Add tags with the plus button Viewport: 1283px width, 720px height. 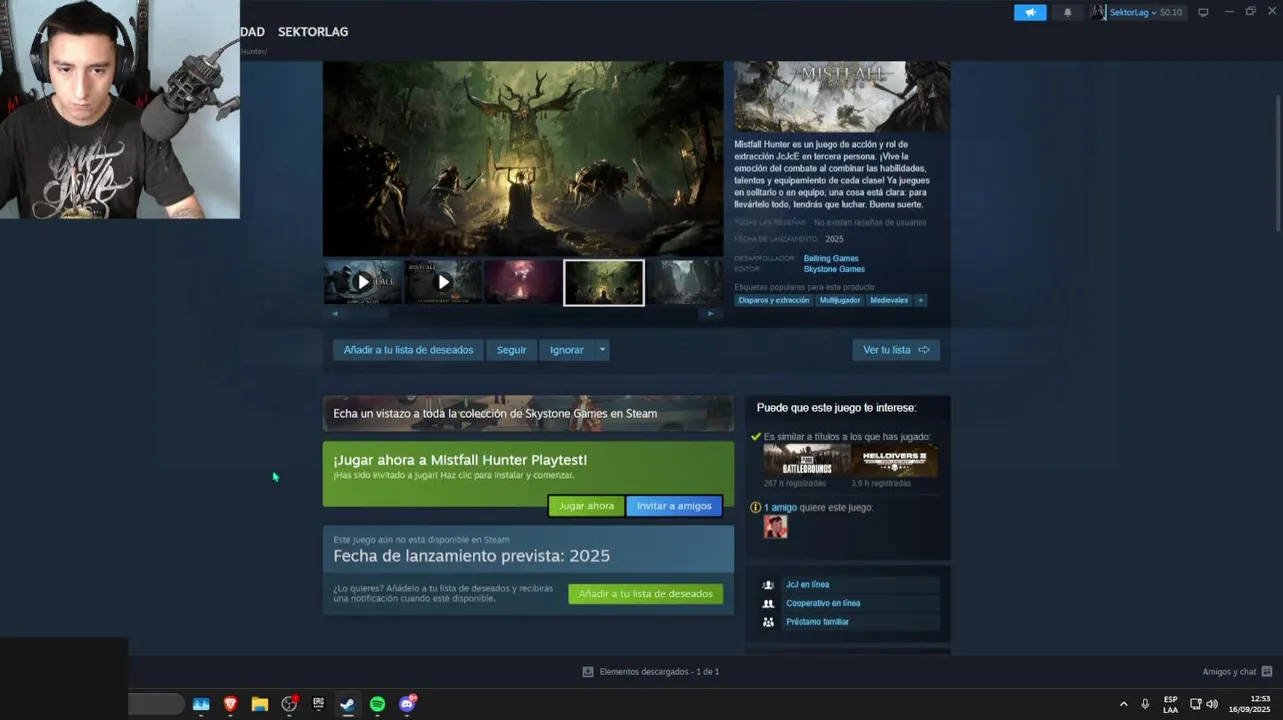click(x=921, y=300)
